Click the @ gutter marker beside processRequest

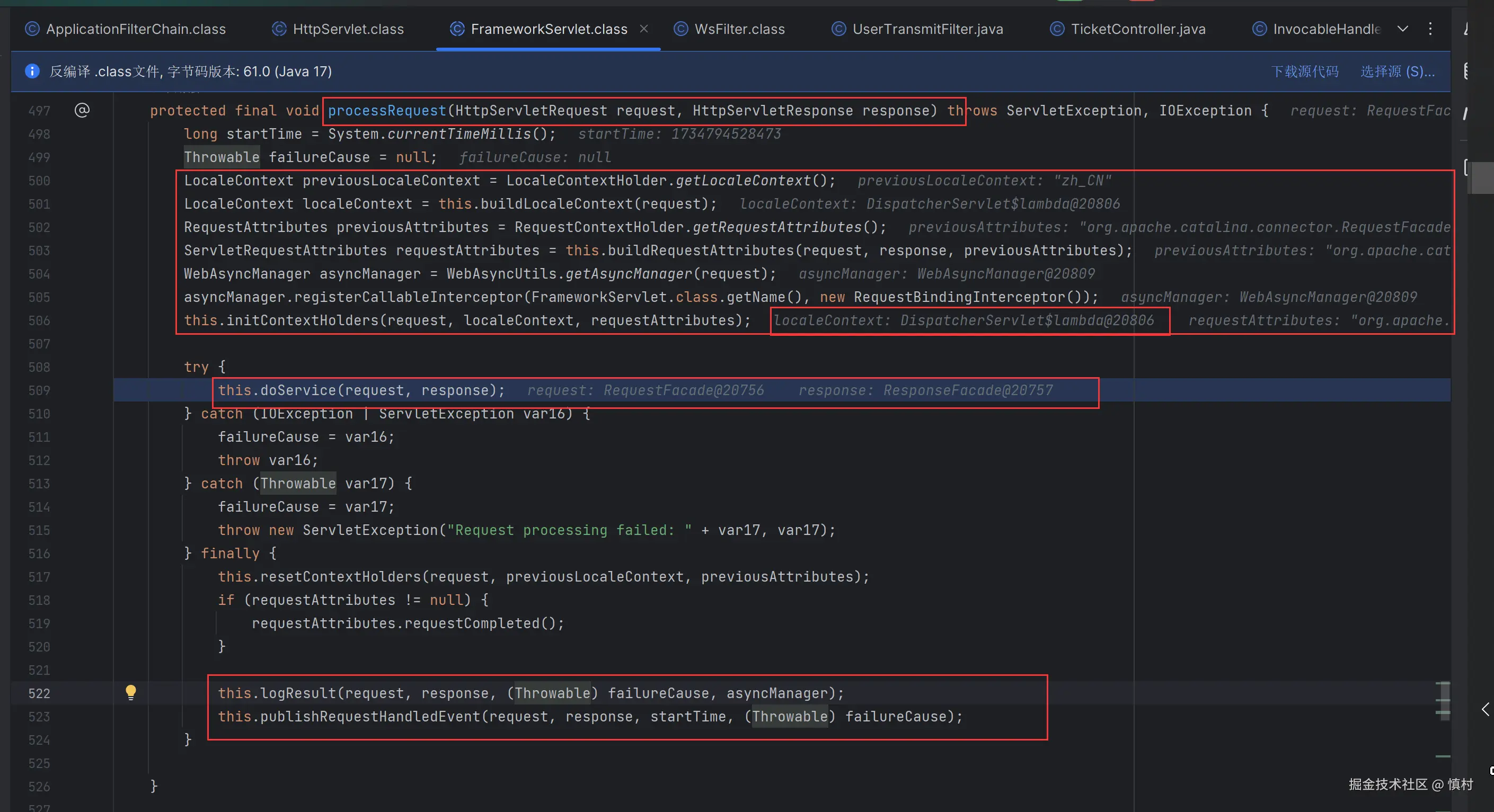[82, 110]
